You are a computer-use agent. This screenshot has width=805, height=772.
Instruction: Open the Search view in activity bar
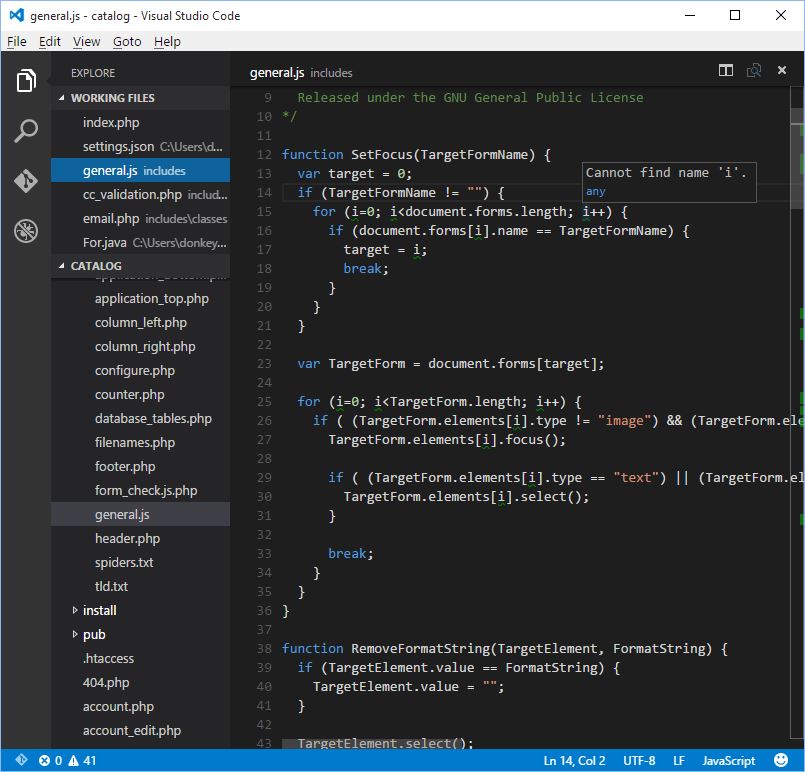click(x=26, y=131)
